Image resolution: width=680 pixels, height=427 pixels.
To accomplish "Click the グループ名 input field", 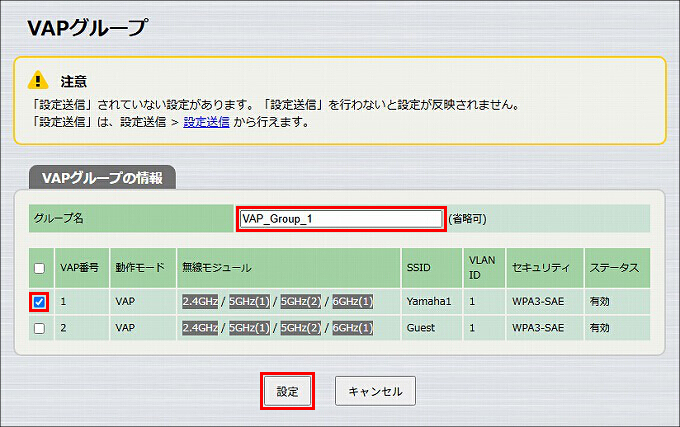I will 341,219.
